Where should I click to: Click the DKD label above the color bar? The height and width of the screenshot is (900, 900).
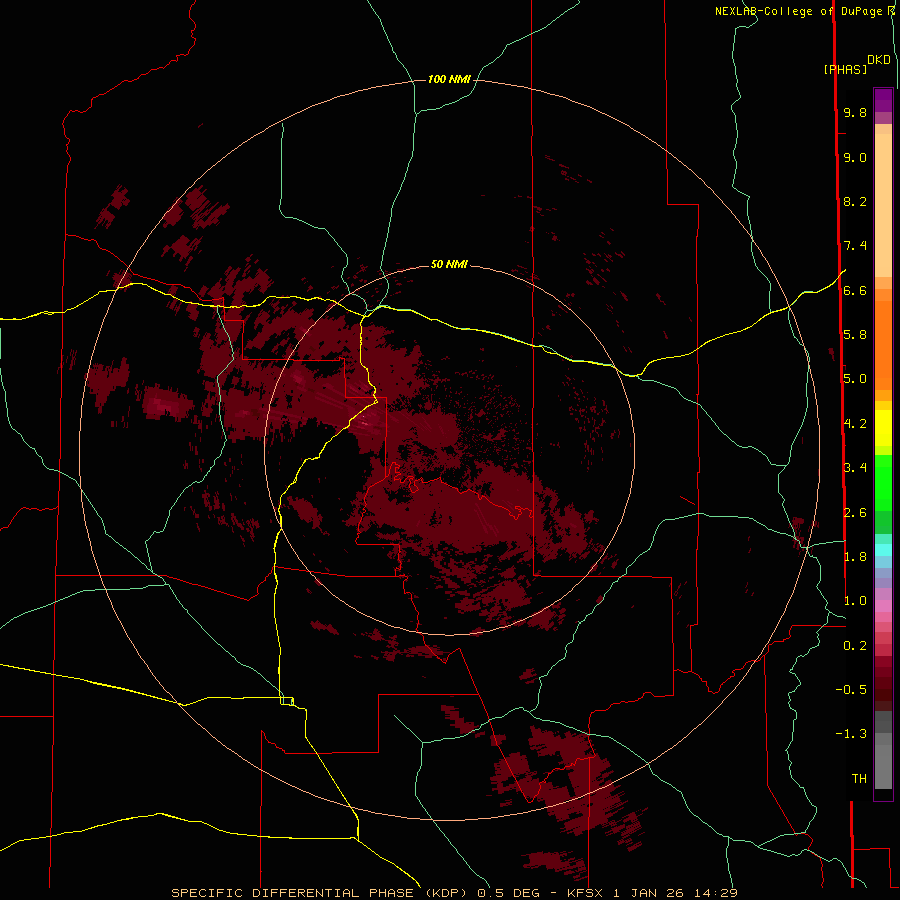(x=879, y=59)
